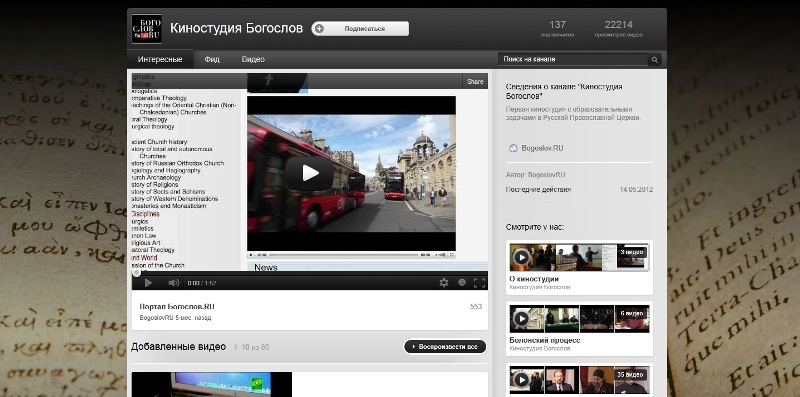The width and height of the screenshot is (800, 397).
Task: Open the Болонский процесс playlist title
Action: pyautogui.click(x=545, y=340)
